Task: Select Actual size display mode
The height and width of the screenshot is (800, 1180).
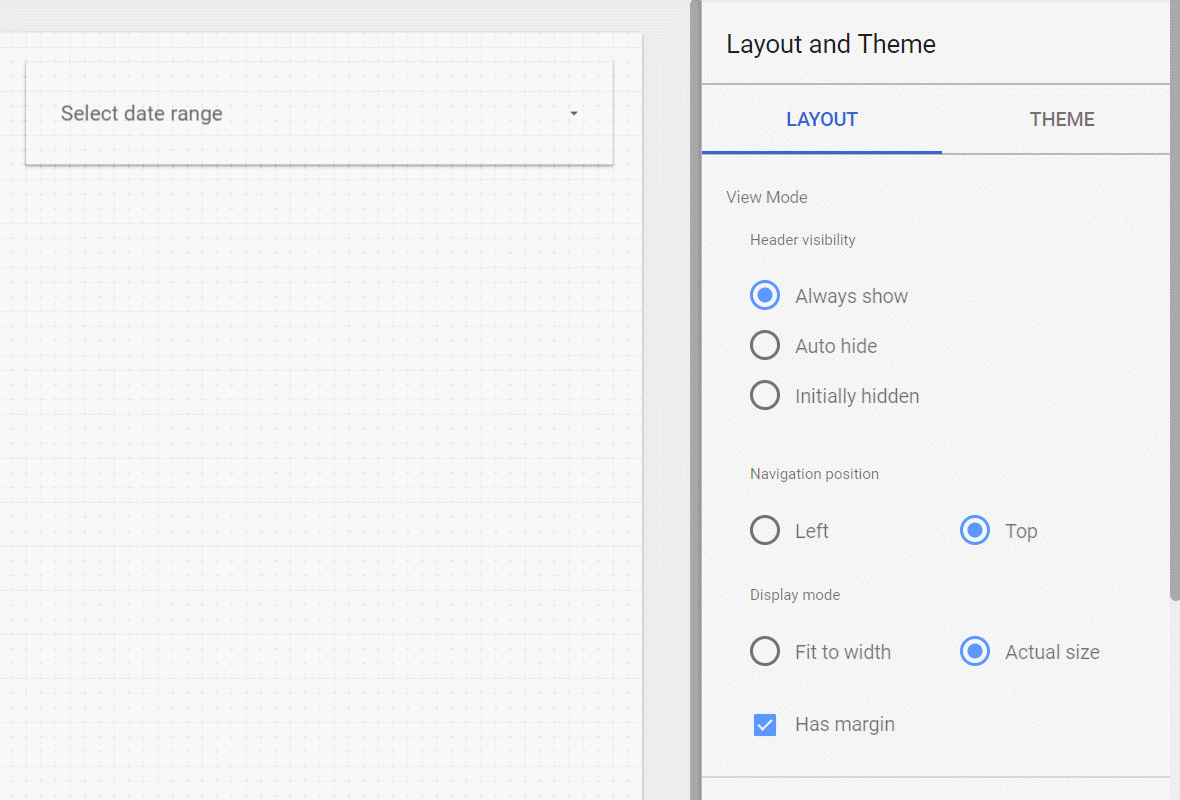Action: tap(975, 652)
